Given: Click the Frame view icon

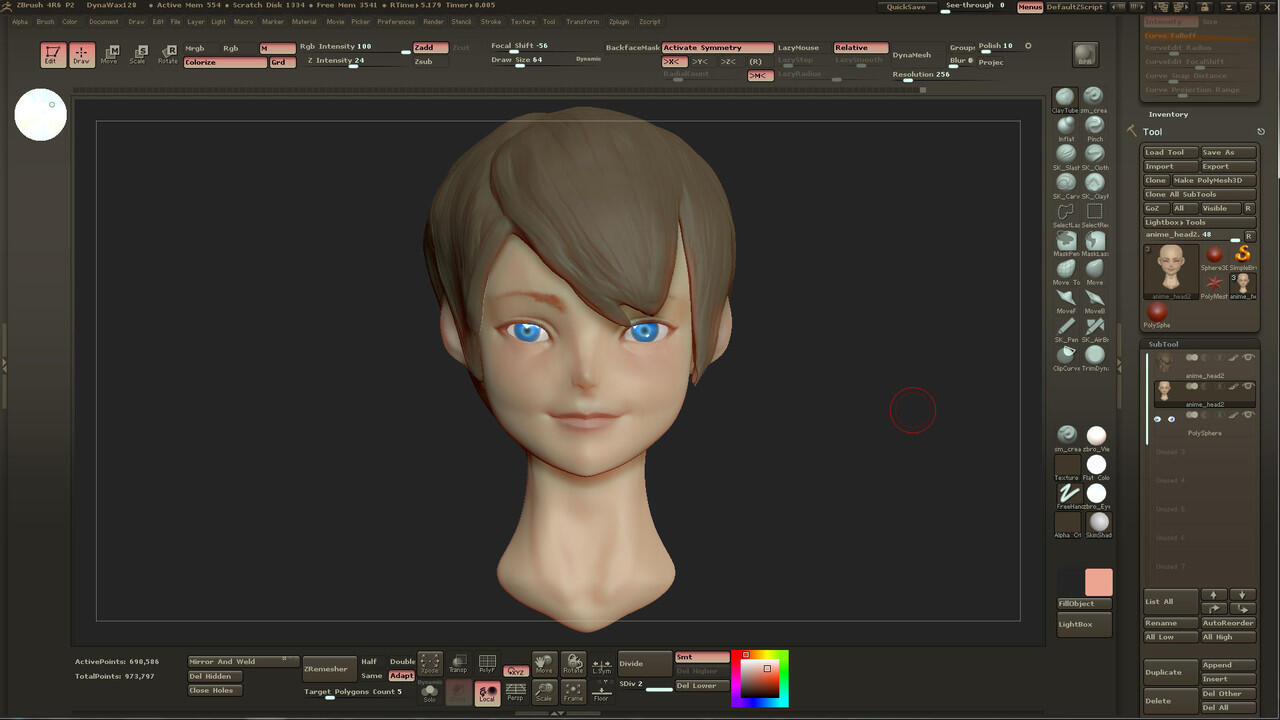Looking at the screenshot, I should [573, 692].
